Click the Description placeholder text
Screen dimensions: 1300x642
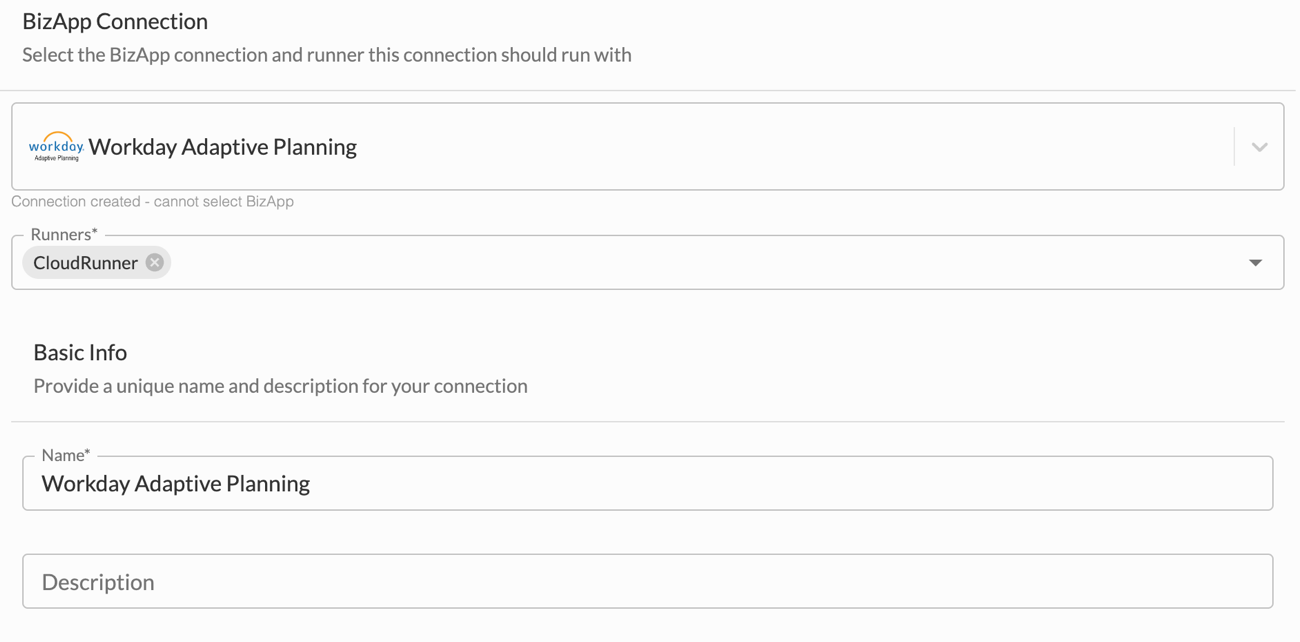pos(98,582)
